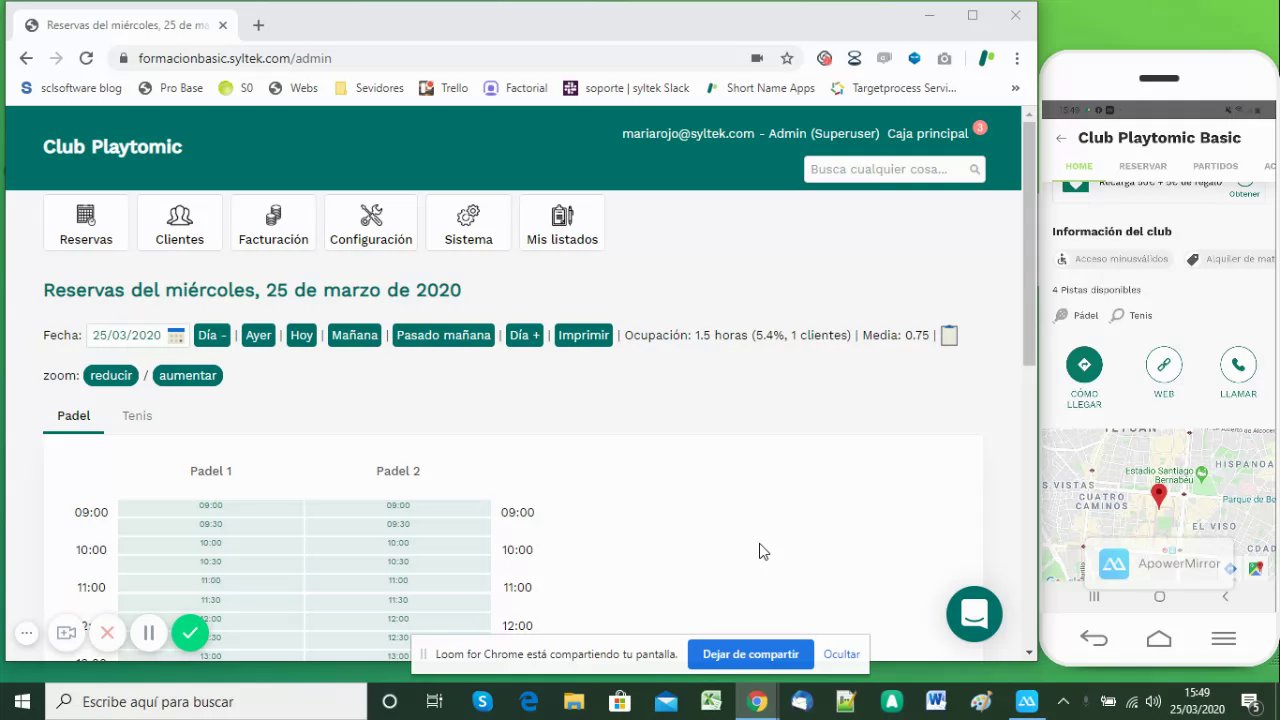Click the Caja principal link

point(928,134)
